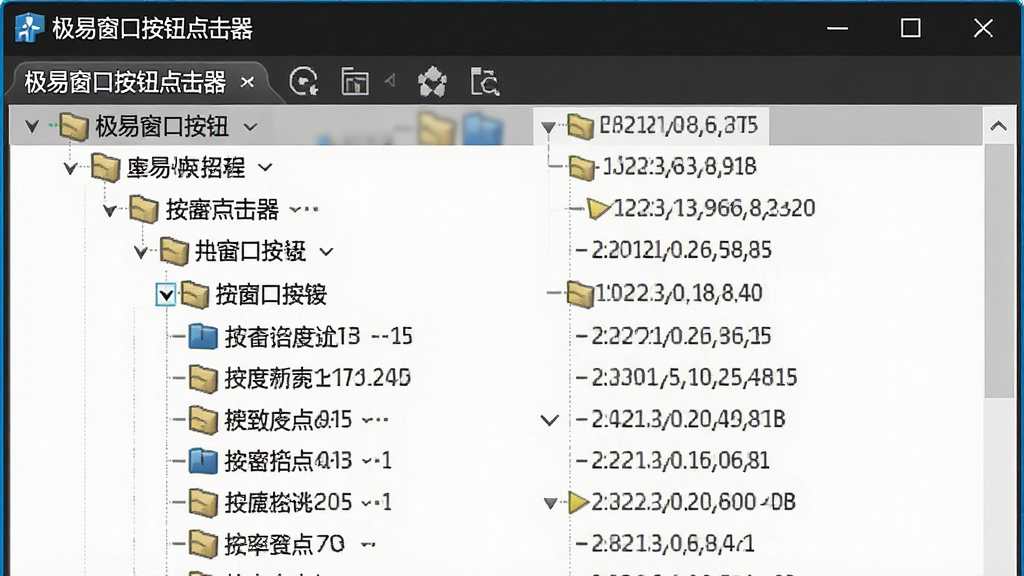Click yellow arrow icon of row ending 8,2320
The height and width of the screenshot is (576, 1024).
coord(598,208)
